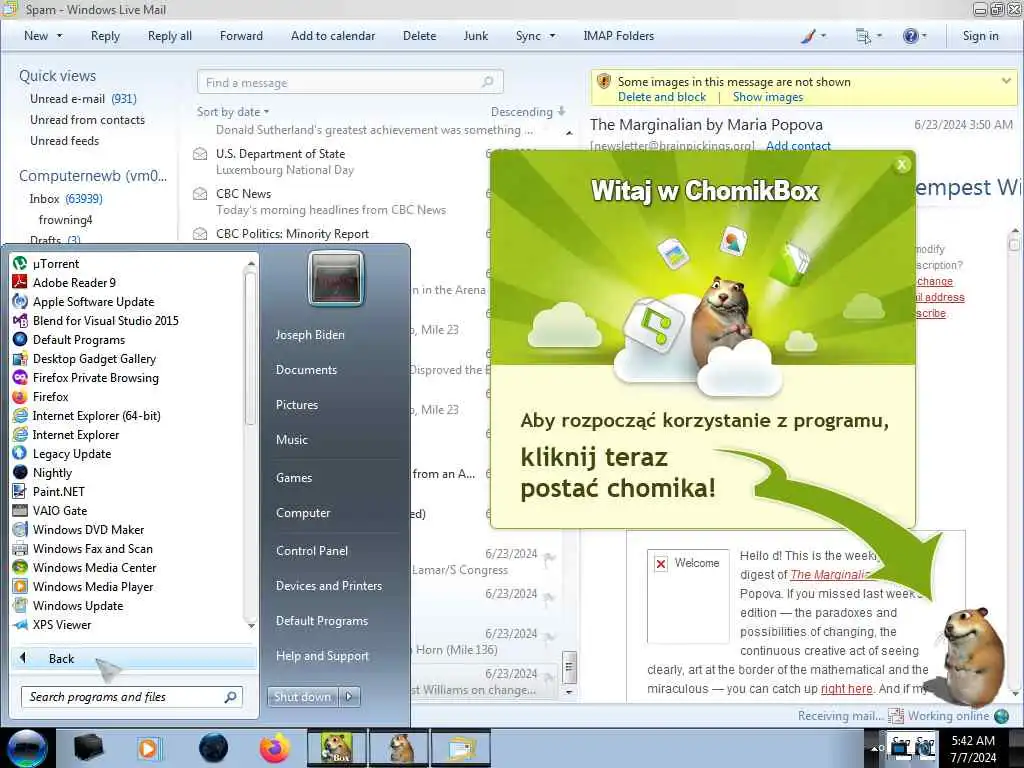Click Forward in the toolbar
Image resolution: width=1024 pixels, height=768 pixels.
pos(241,36)
